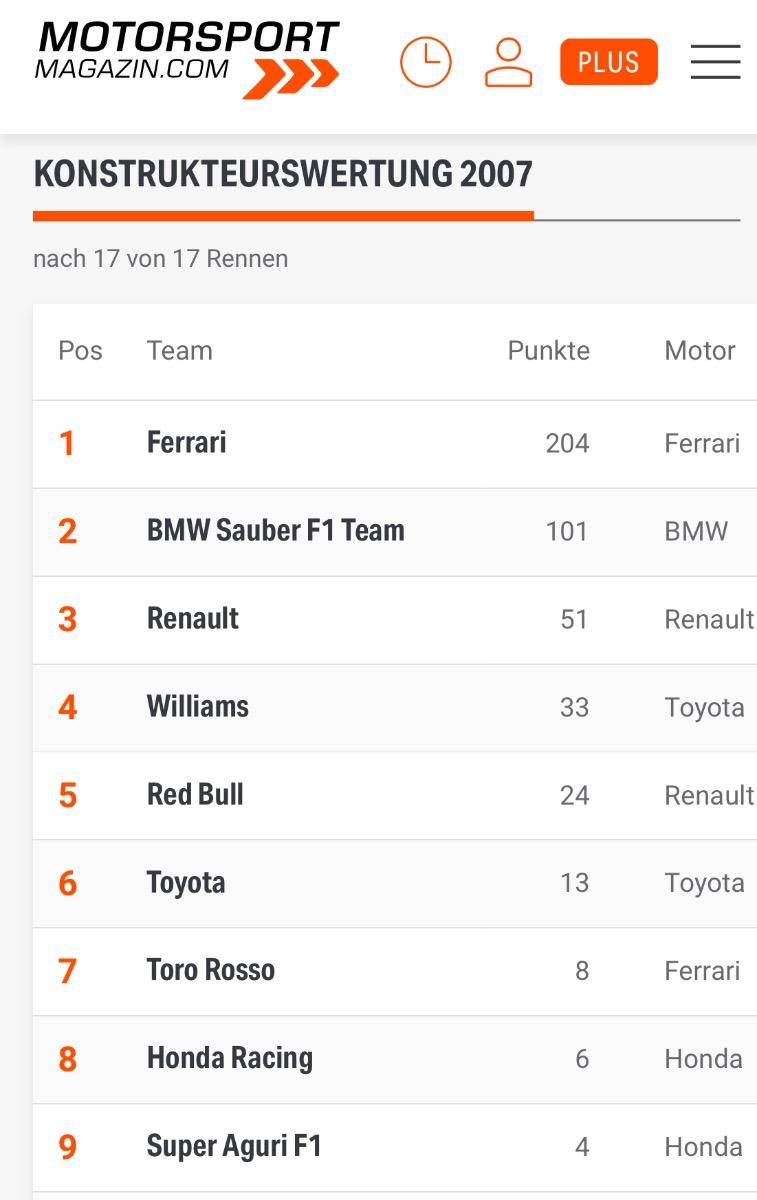The width and height of the screenshot is (757, 1200).
Task: Open the clock live ticker icon
Action: click(426, 62)
